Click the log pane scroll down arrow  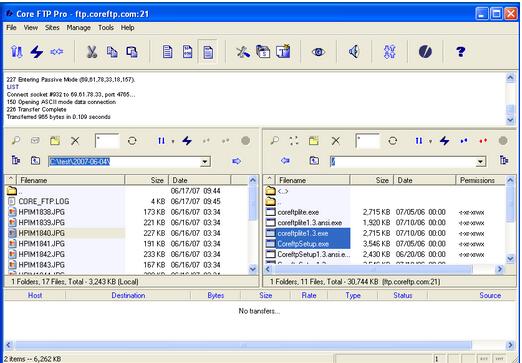510,120
